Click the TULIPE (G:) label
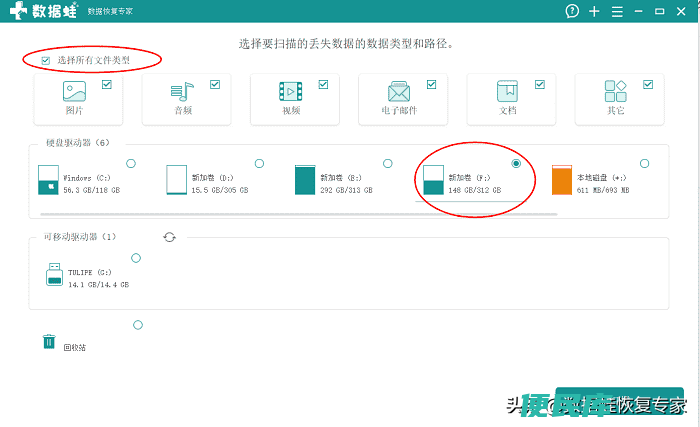Image resolution: width=700 pixels, height=427 pixels. (x=89, y=272)
